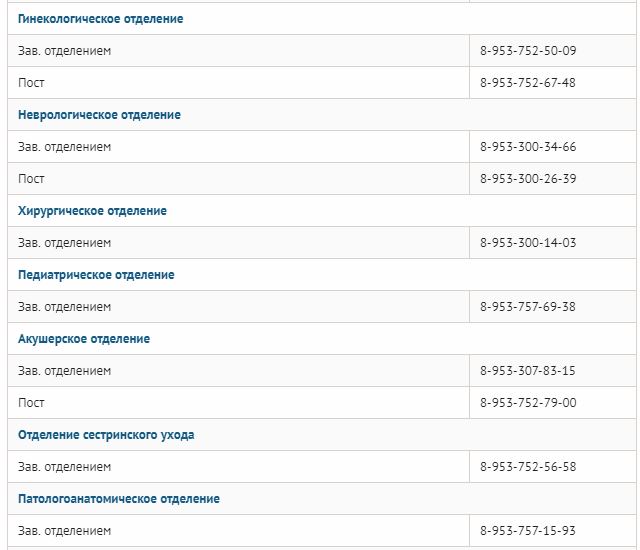640x550 pixels.
Task: Click Пост label under Акушерское отделение
Action: (31, 402)
